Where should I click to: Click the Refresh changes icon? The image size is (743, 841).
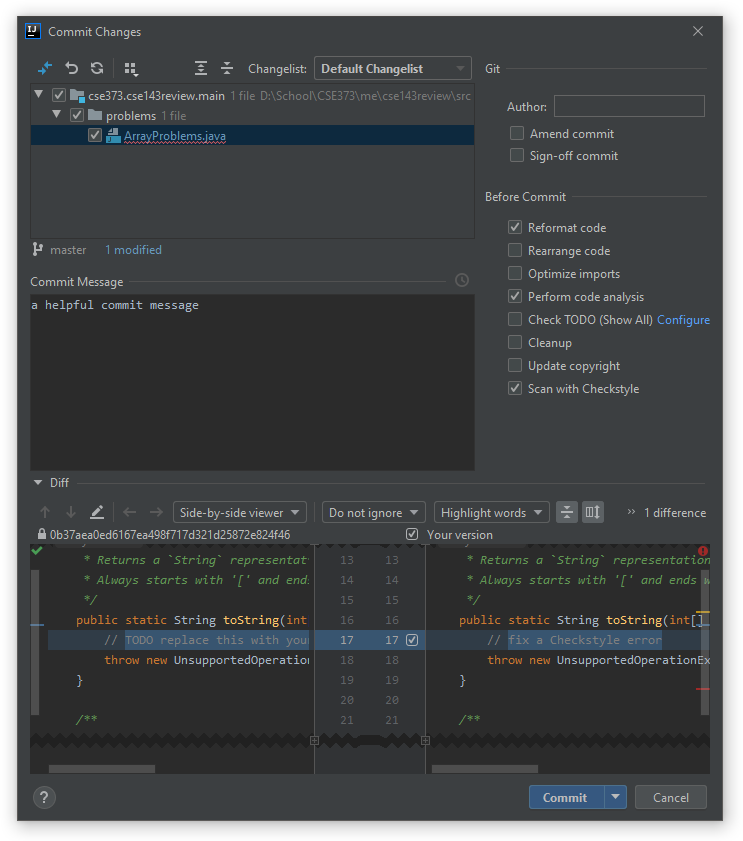coord(97,68)
